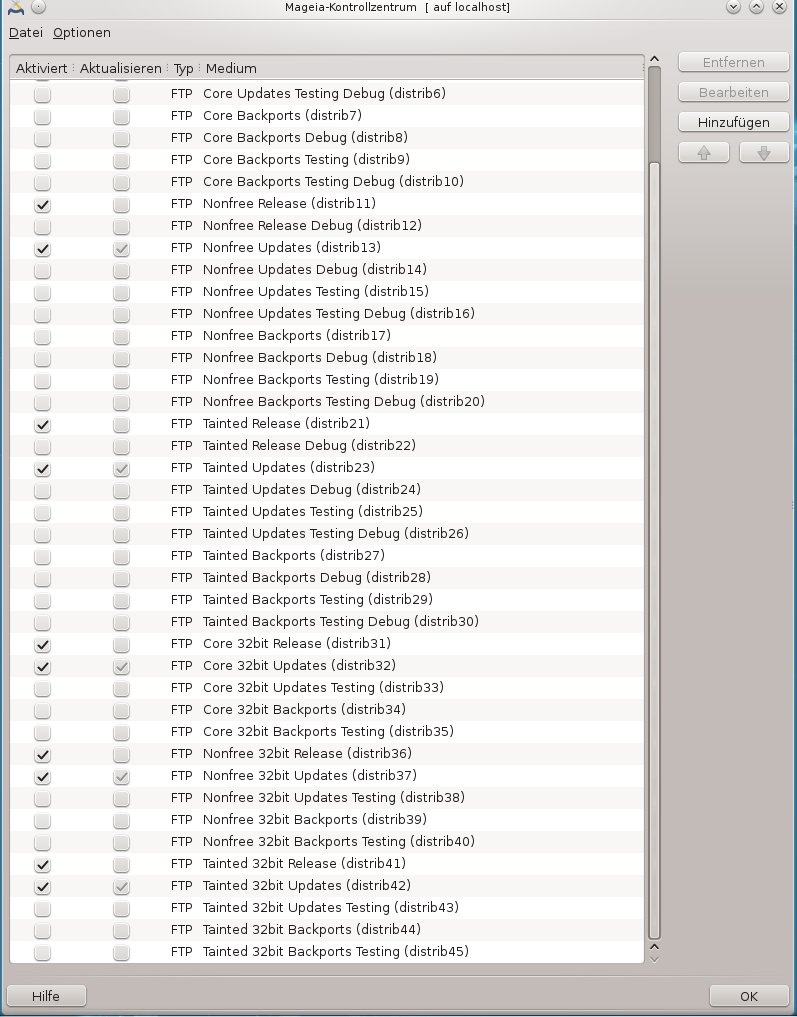Image resolution: width=797 pixels, height=1017 pixels.
Task: Click lowest scroll-down arrow of list
Action: (654, 959)
